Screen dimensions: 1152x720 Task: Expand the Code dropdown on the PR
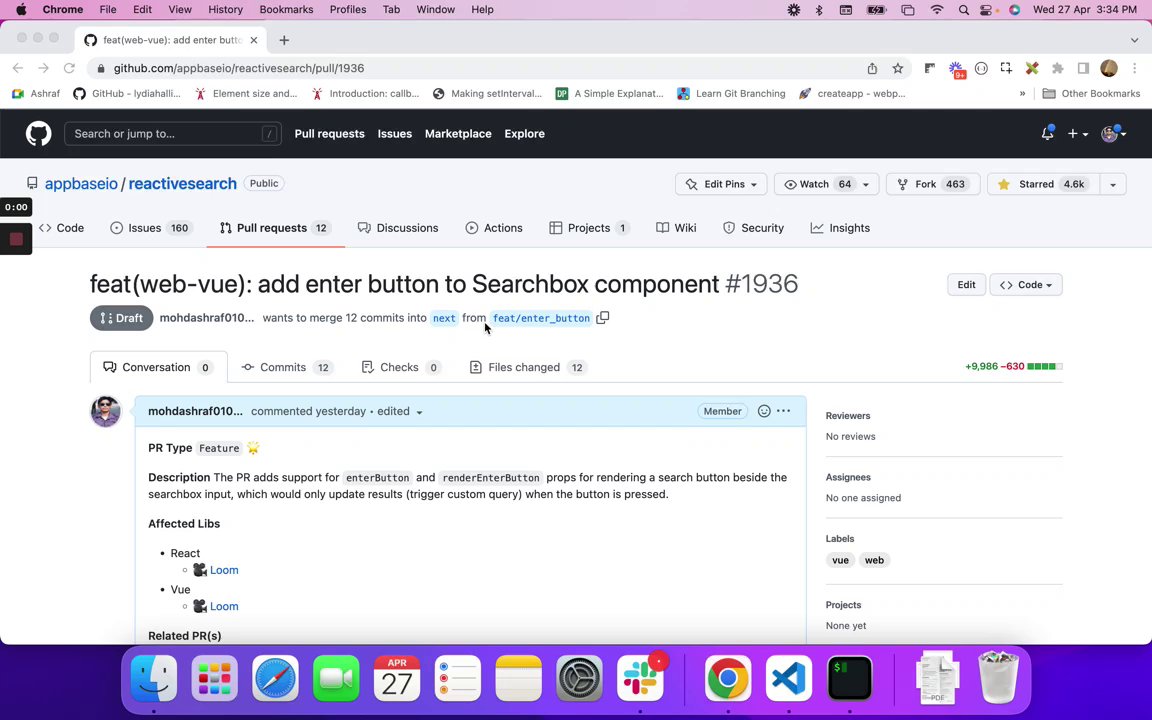[x=1026, y=284]
